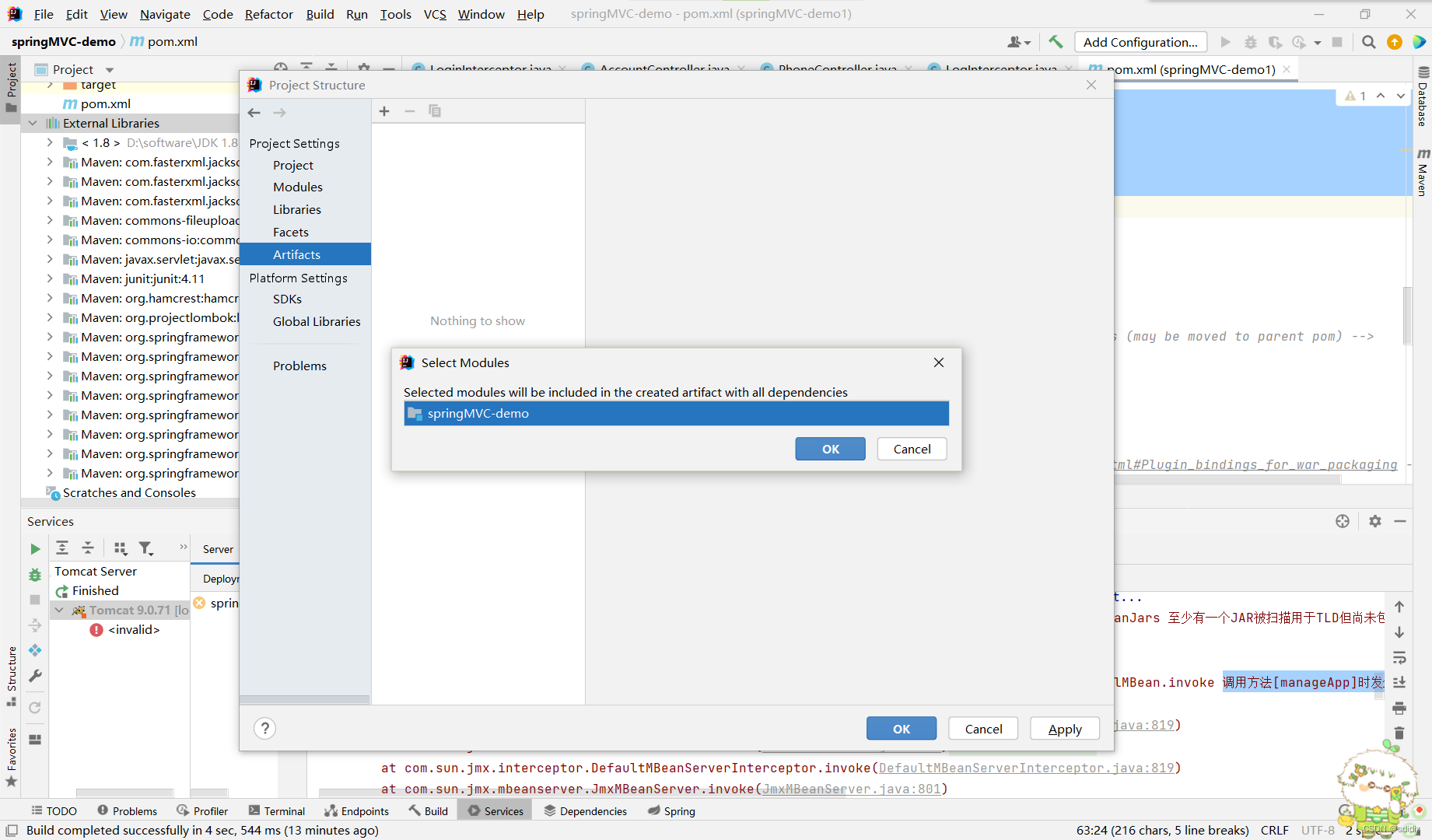The image size is (1432, 840).
Task: Open the Dependencies tool window
Action: (585, 810)
